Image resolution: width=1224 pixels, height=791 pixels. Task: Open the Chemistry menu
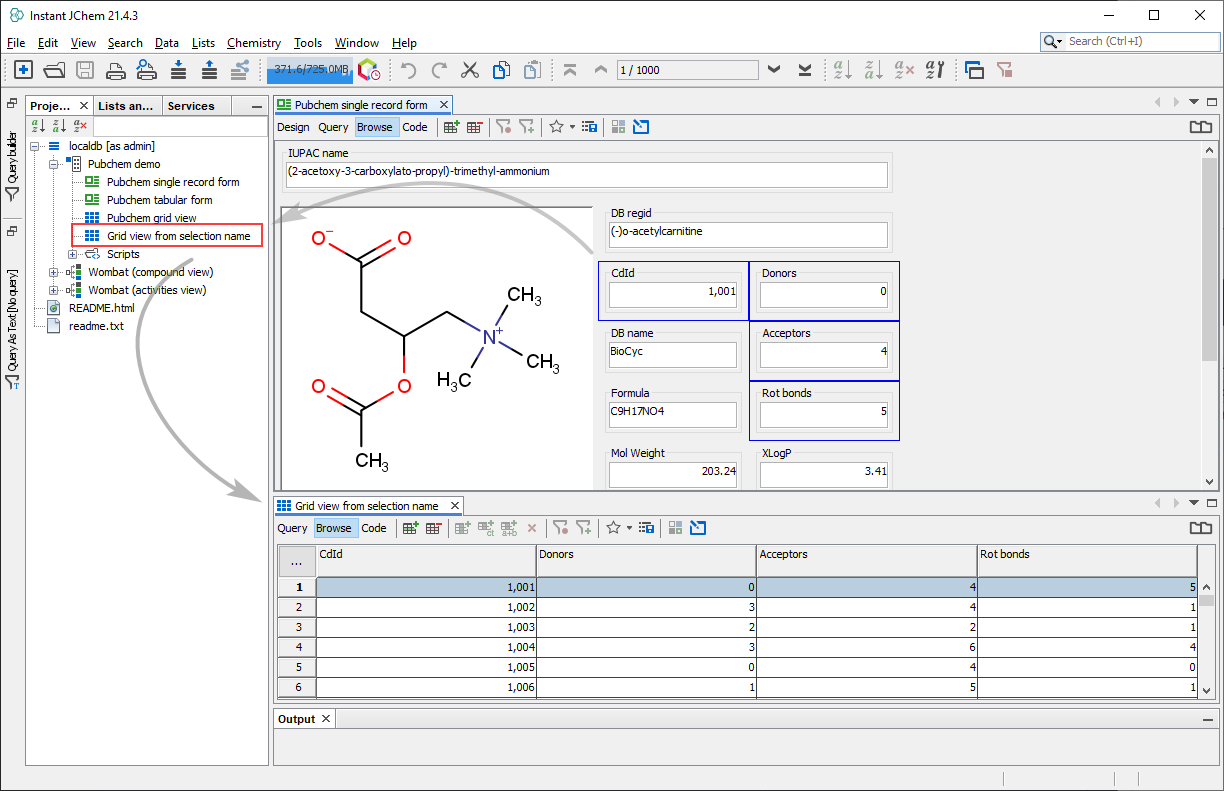coord(254,43)
